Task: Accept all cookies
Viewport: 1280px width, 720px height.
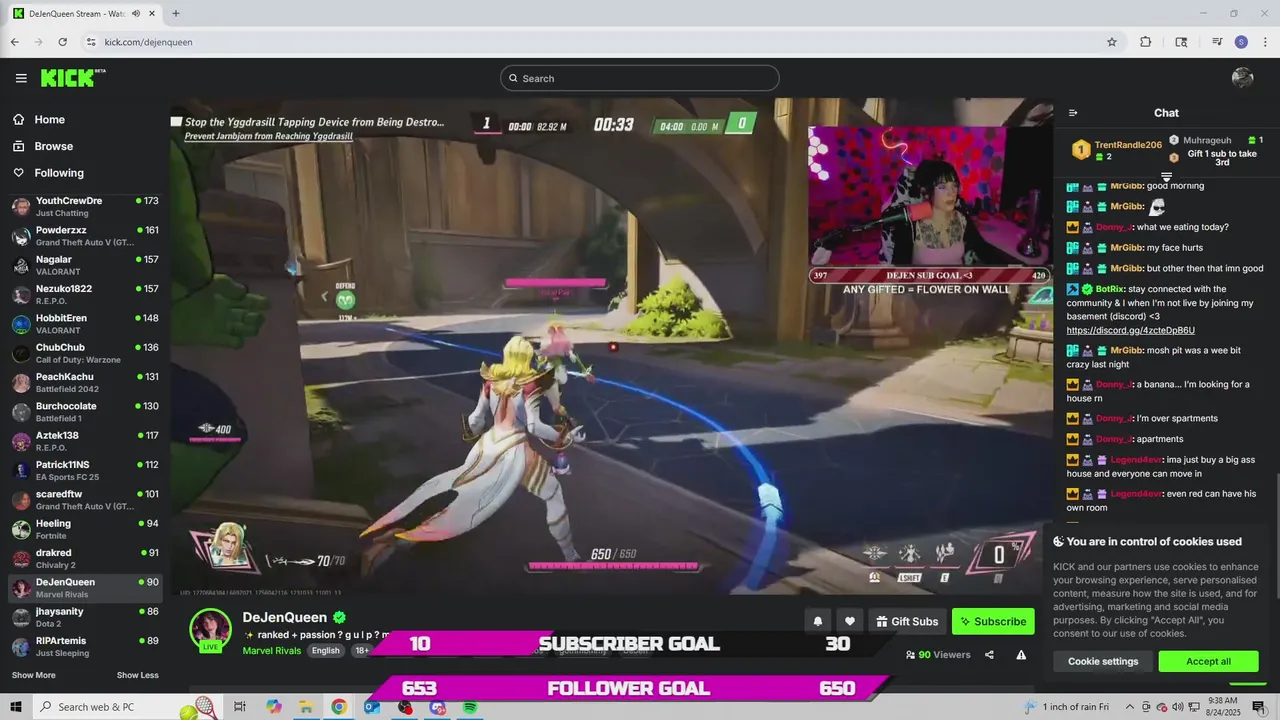Action: pos(1208,661)
